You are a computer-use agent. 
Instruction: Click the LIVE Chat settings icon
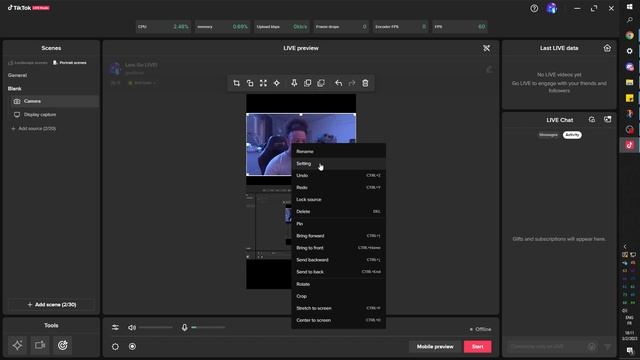(x=592, y=120)
